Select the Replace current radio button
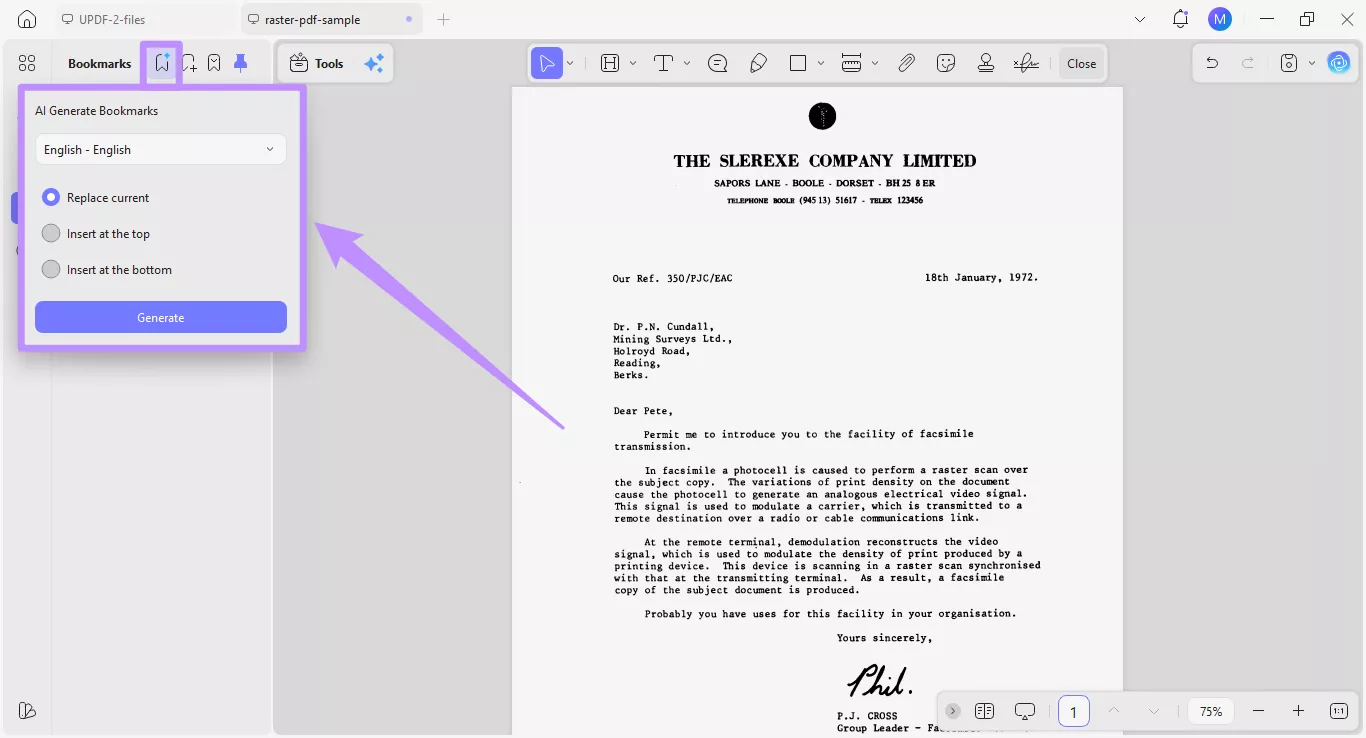The image size is (1366, 738). coord(51,197)
